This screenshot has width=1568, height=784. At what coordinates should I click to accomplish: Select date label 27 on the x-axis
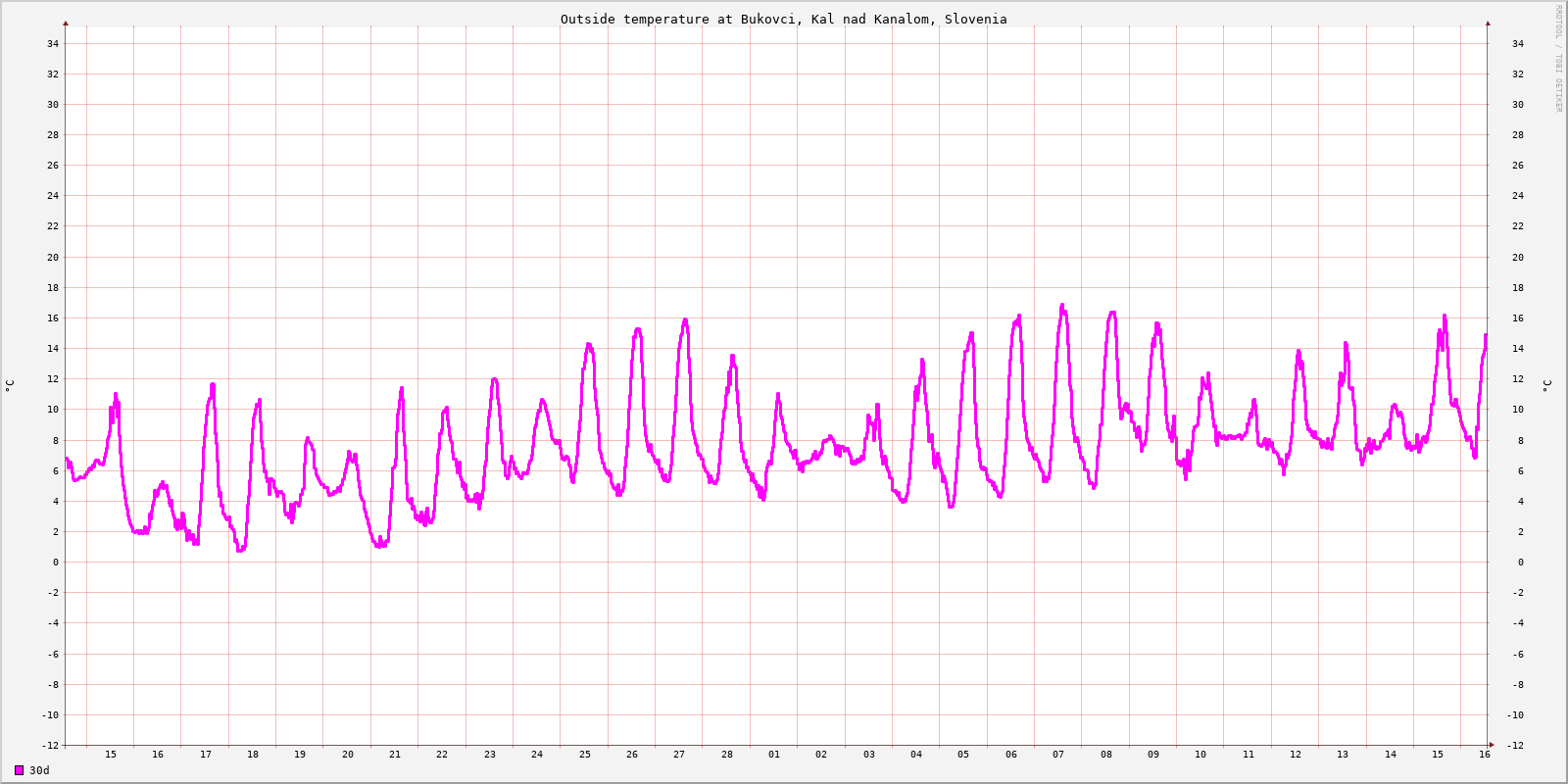point(679,755)
